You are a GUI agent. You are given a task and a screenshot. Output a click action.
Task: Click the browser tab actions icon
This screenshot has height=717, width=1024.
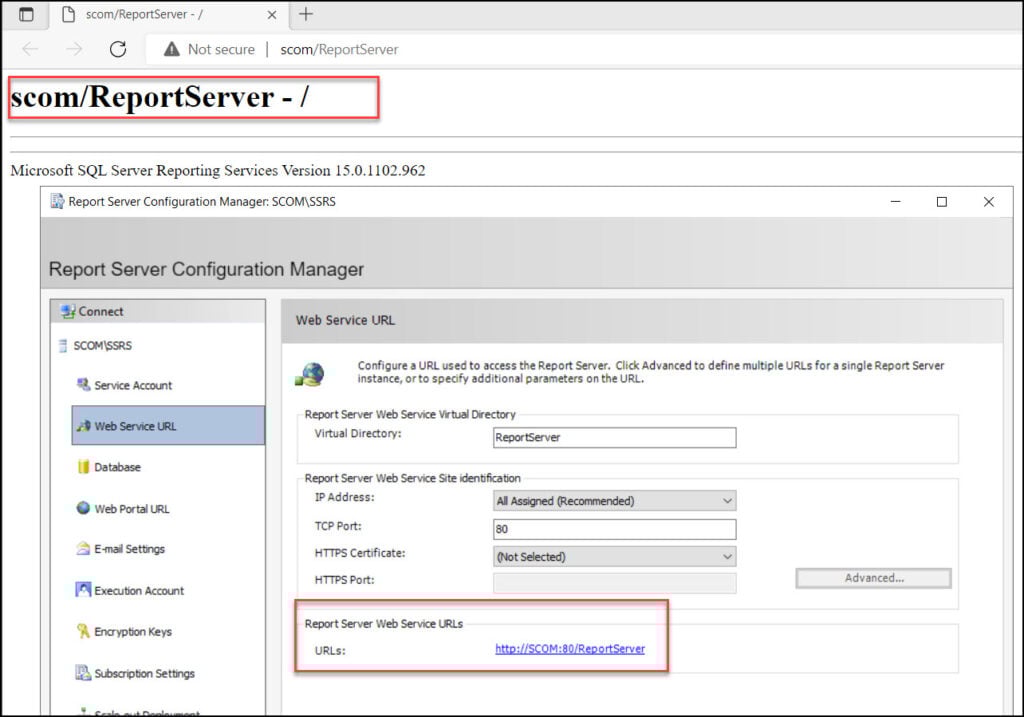26,14
